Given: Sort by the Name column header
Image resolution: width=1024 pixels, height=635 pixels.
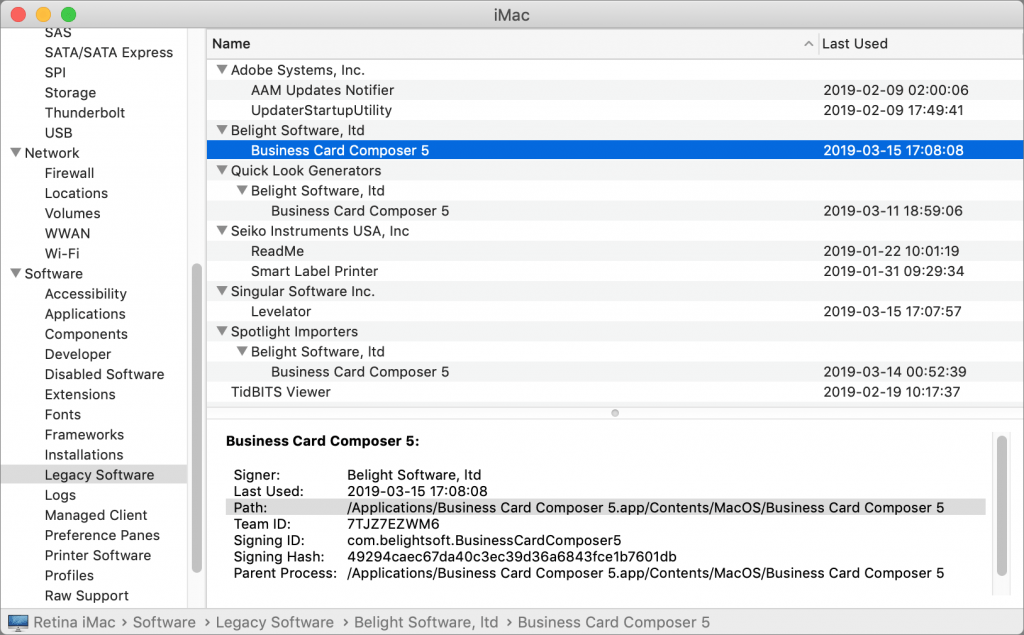Looking at the screenshot, I should click(513, 44).
